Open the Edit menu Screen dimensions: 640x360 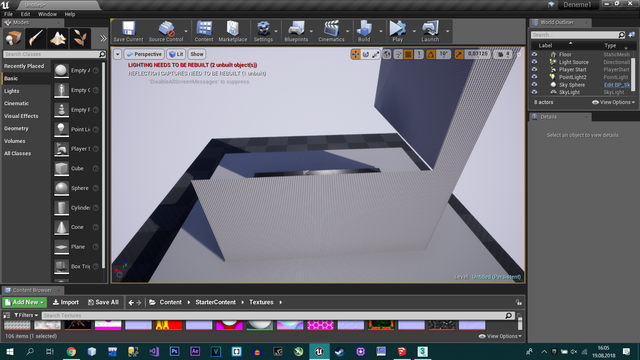[25, 14]
